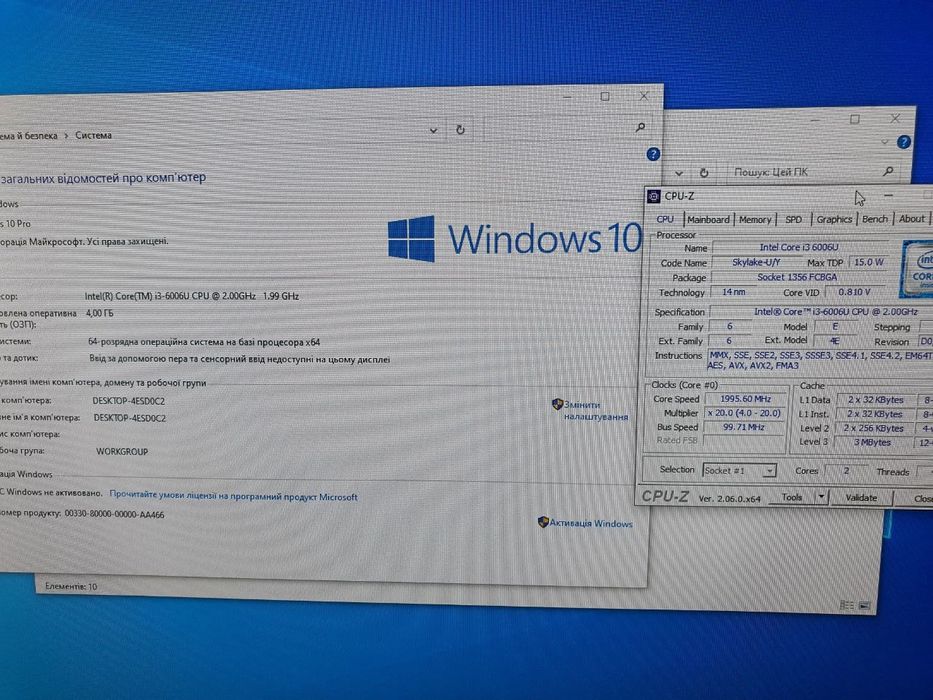The image size is (933, 700).
Task: Click help icon in Explorer window behind
Action: click(x=904, y=142)
